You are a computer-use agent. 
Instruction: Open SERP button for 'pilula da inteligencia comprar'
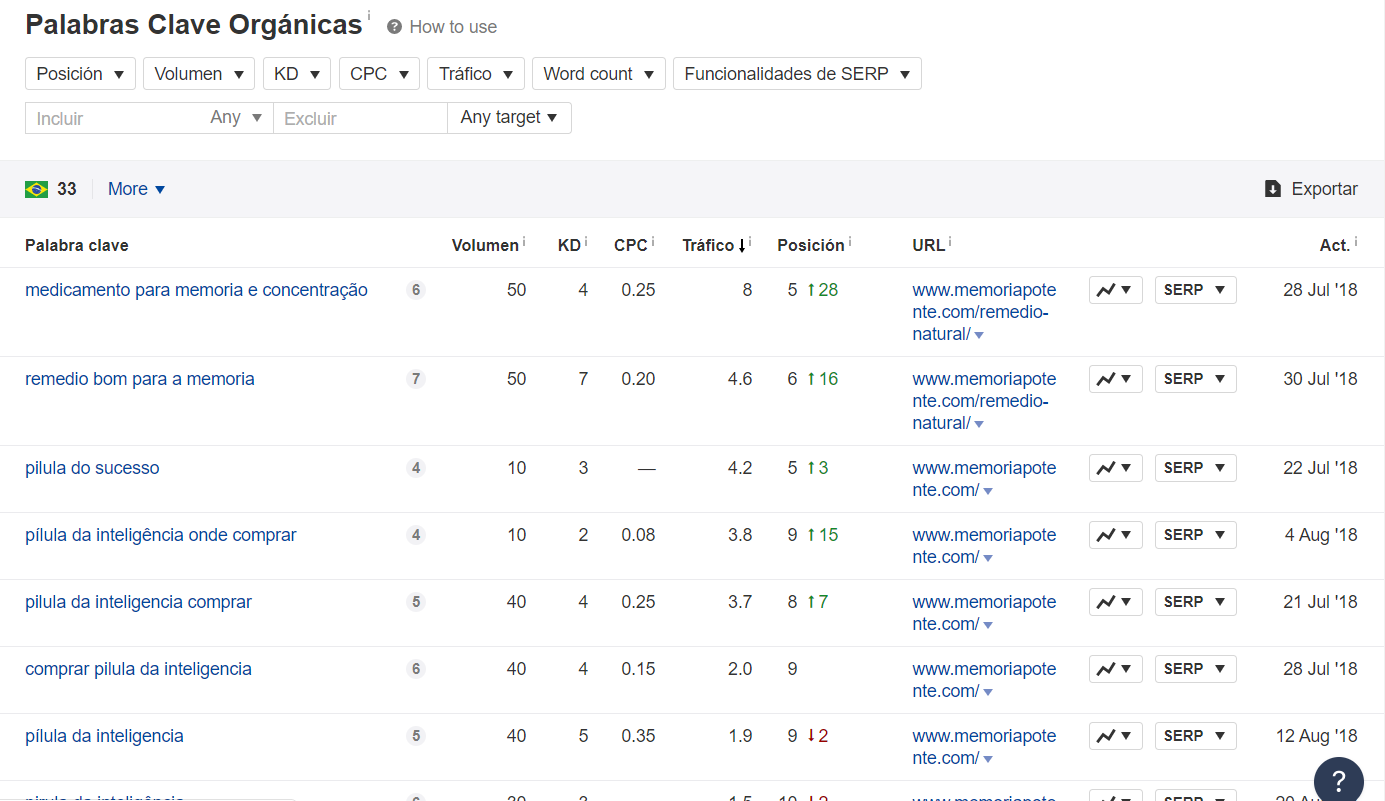click(1195, 602)
